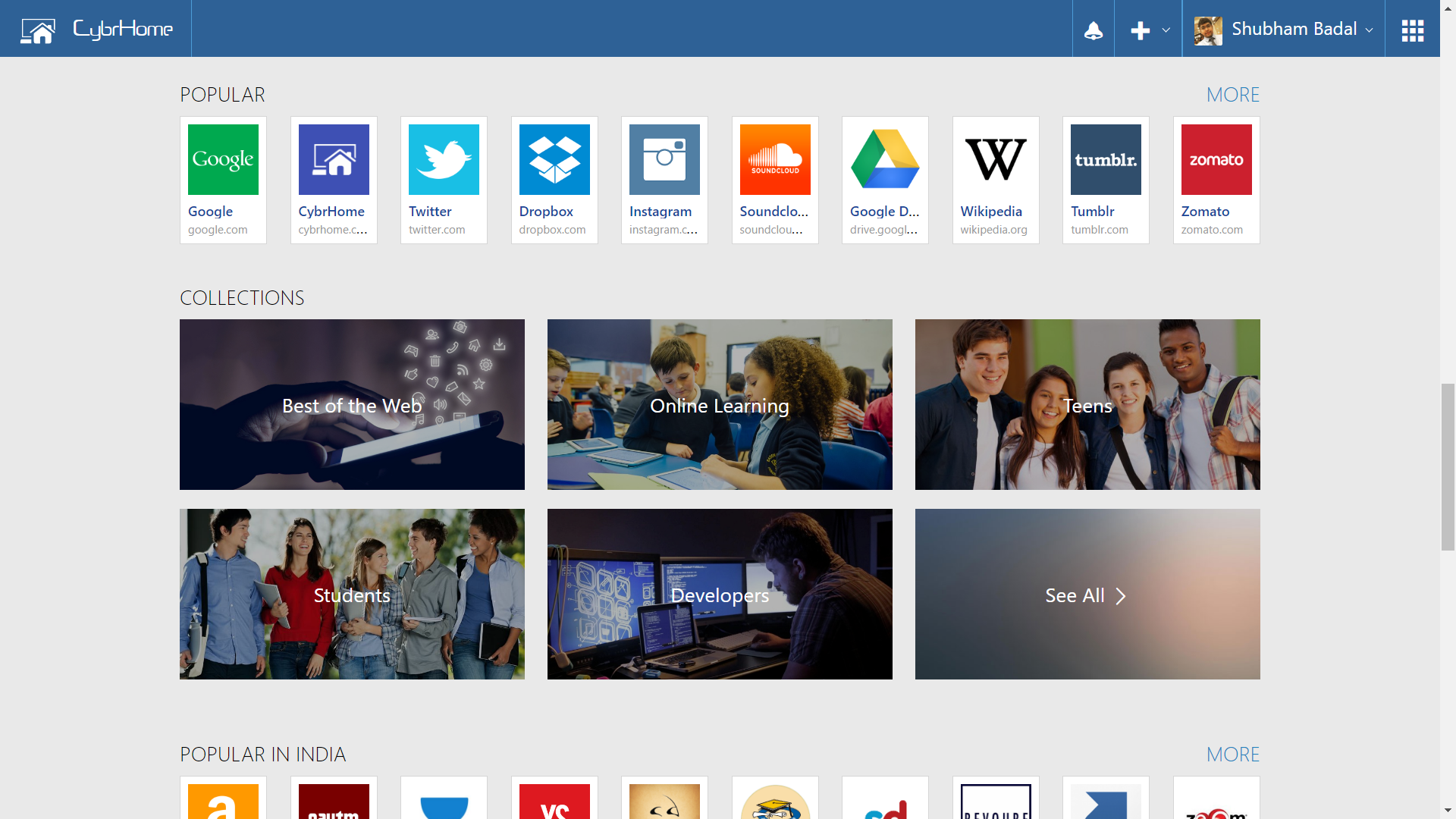Open the Tumblr site name link
This screenshot has height=819, width=1456.
tap(1093, 212)
